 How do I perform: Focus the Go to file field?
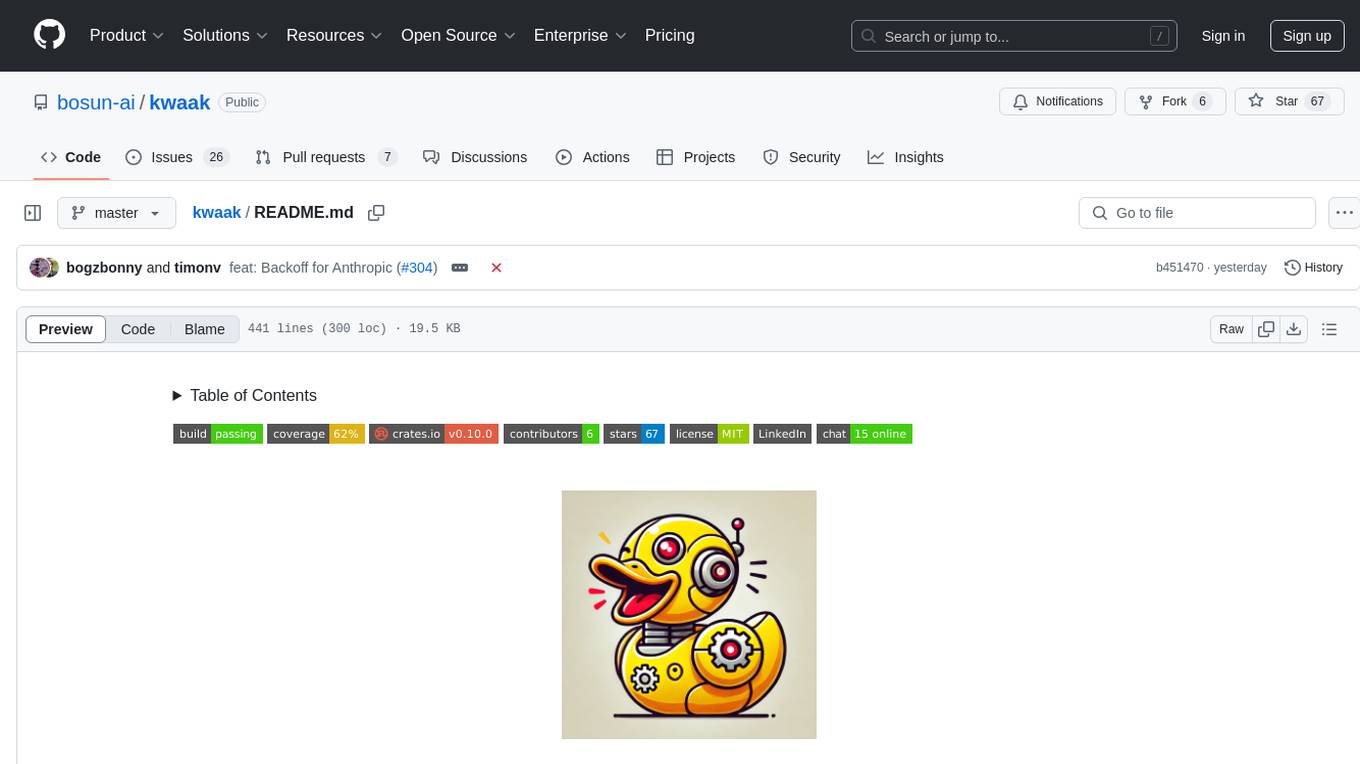click(x=1197, y=213)
